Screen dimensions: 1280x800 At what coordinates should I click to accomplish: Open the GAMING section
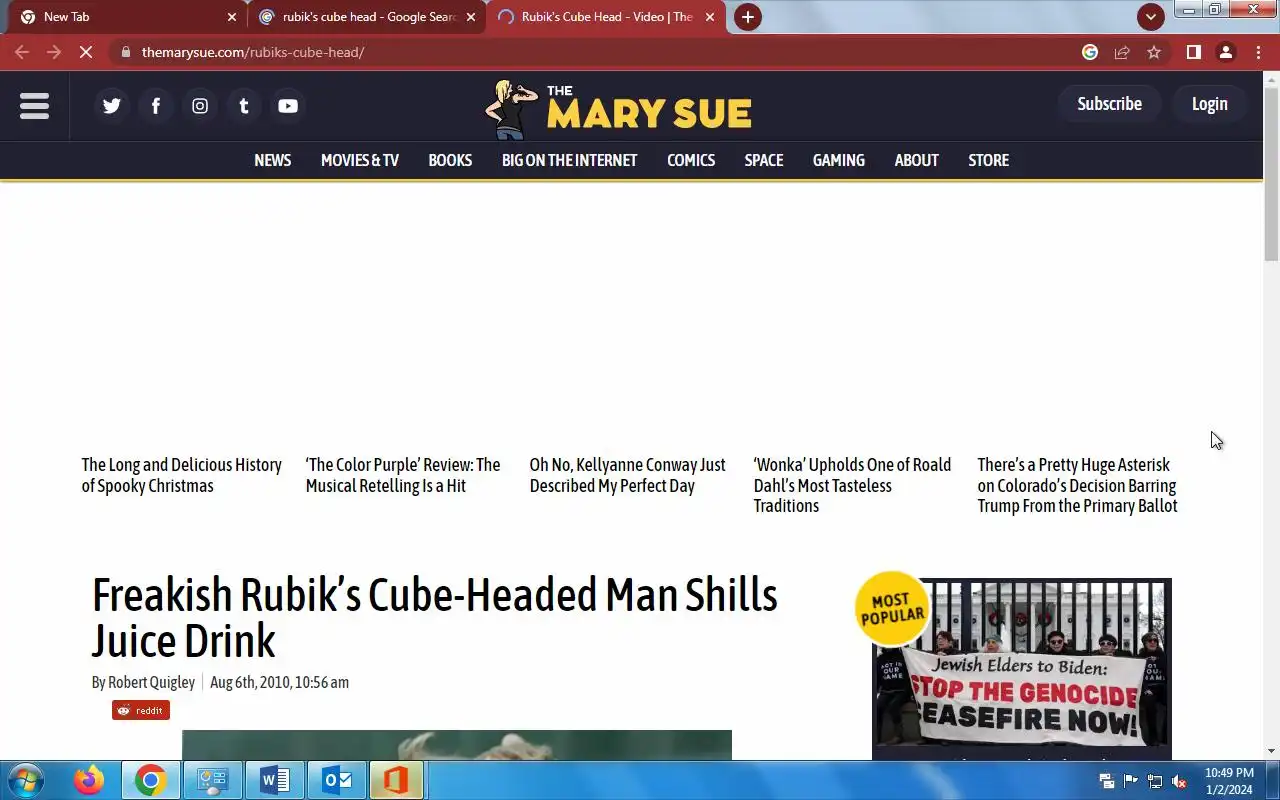click(x=839, y=160)
